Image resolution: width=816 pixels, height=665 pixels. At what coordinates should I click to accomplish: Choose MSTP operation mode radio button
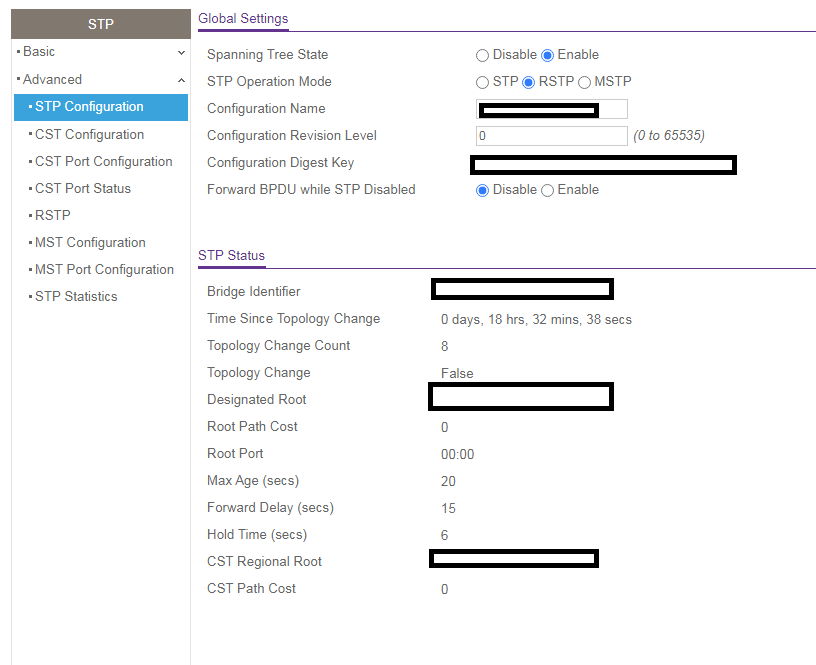tap(585, 82)
